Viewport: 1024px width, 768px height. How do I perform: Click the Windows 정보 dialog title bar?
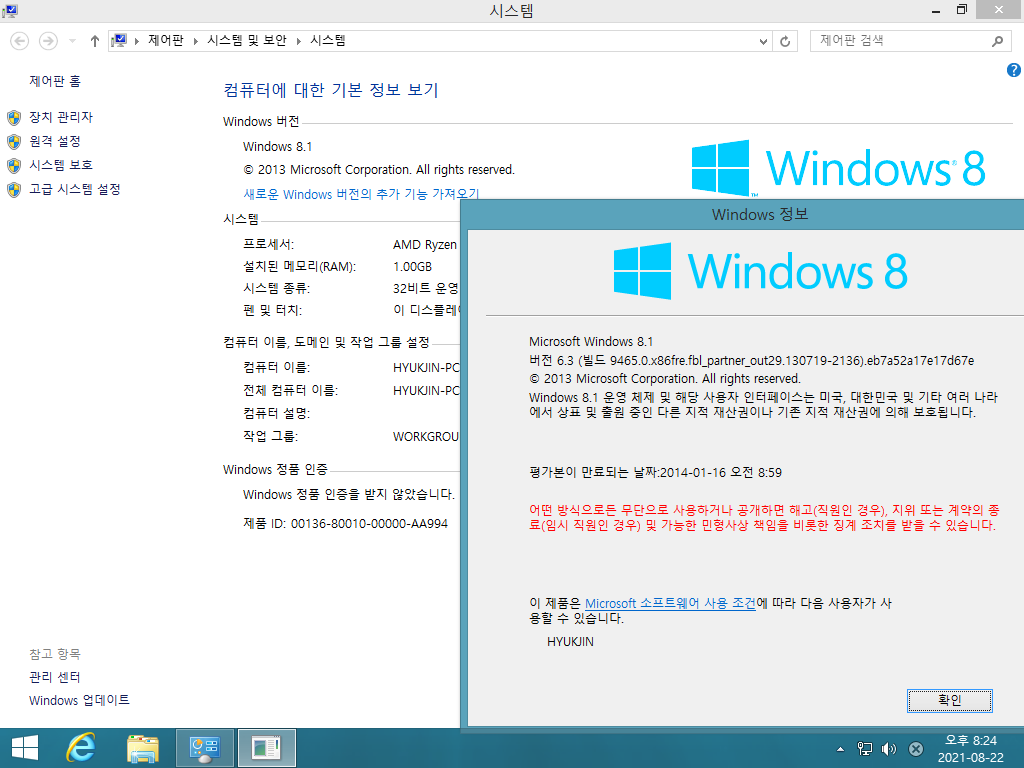[743, 214]
